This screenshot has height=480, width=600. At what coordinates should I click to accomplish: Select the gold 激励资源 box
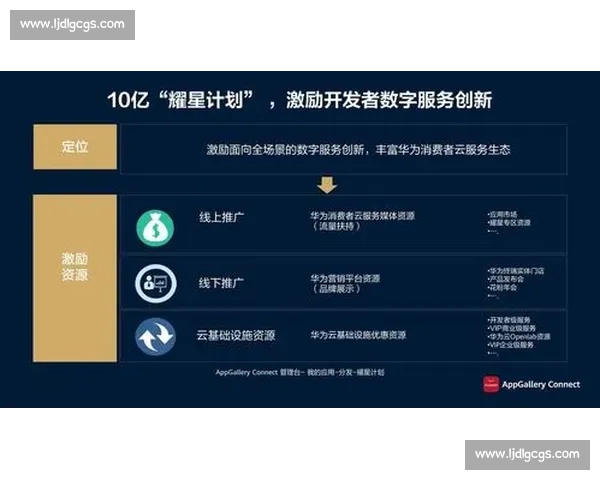75,278
